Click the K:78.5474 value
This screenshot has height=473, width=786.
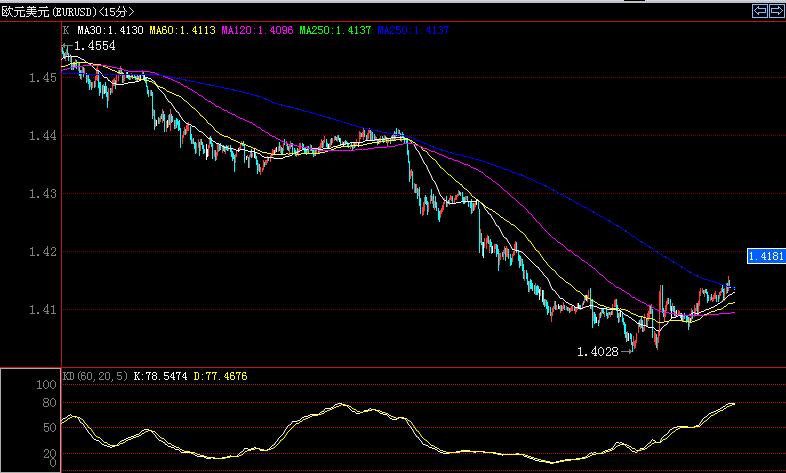[x=161, y=376]
